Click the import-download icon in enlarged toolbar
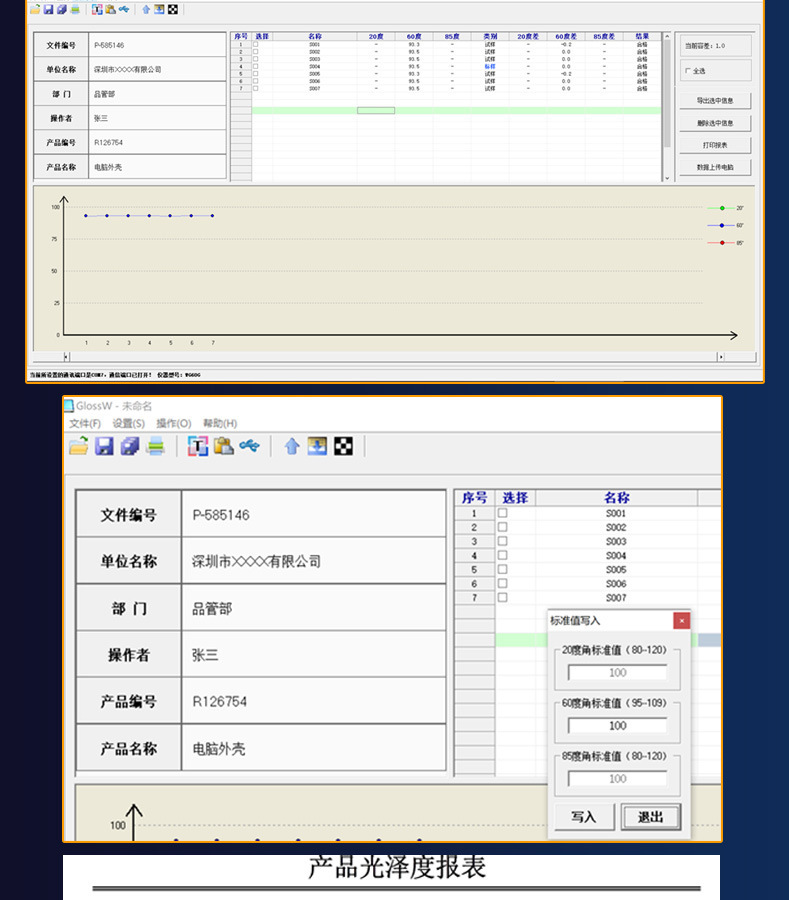 click(317, 446)
